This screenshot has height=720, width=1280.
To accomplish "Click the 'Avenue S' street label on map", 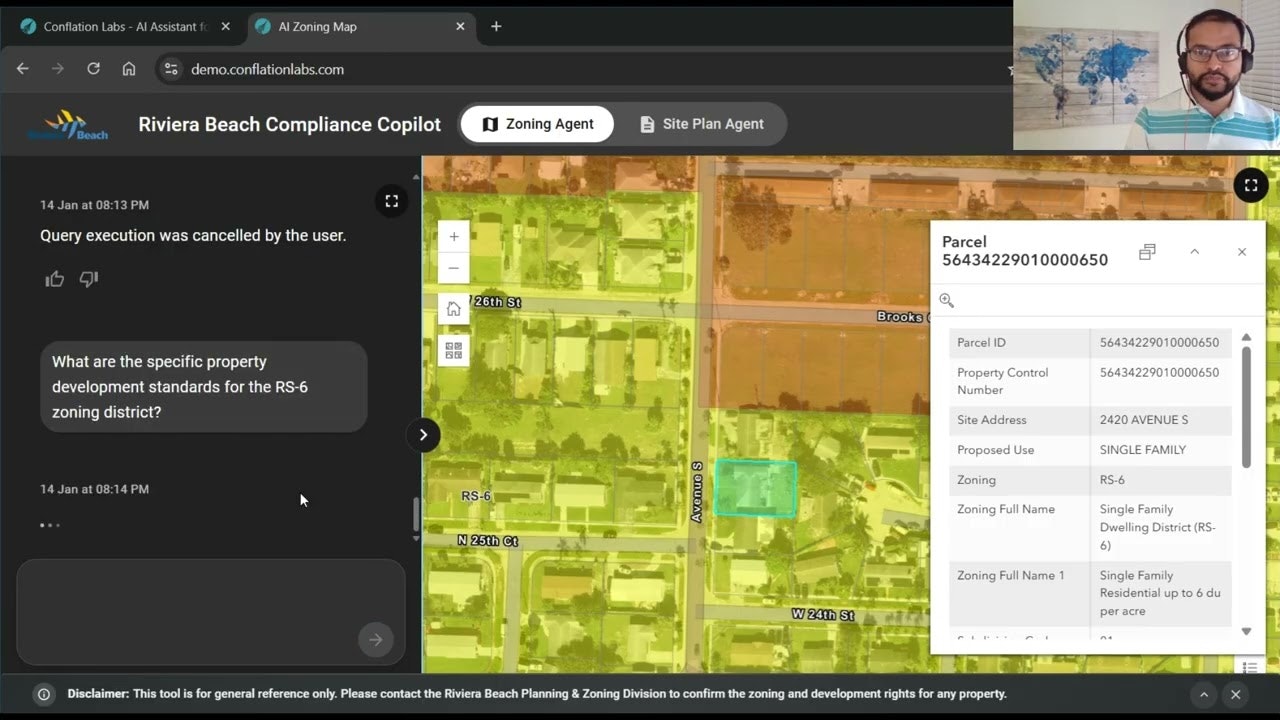I will [698, 491].
